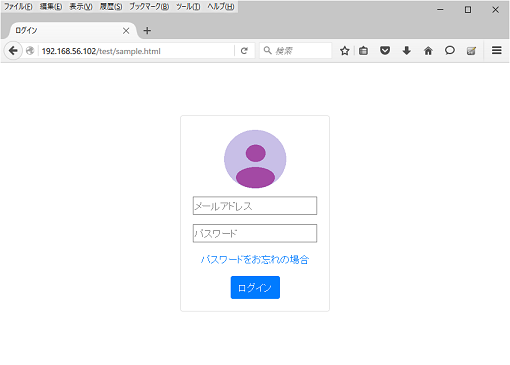
Task: Click the notepad edit toolbar icon
Action: 471,51
